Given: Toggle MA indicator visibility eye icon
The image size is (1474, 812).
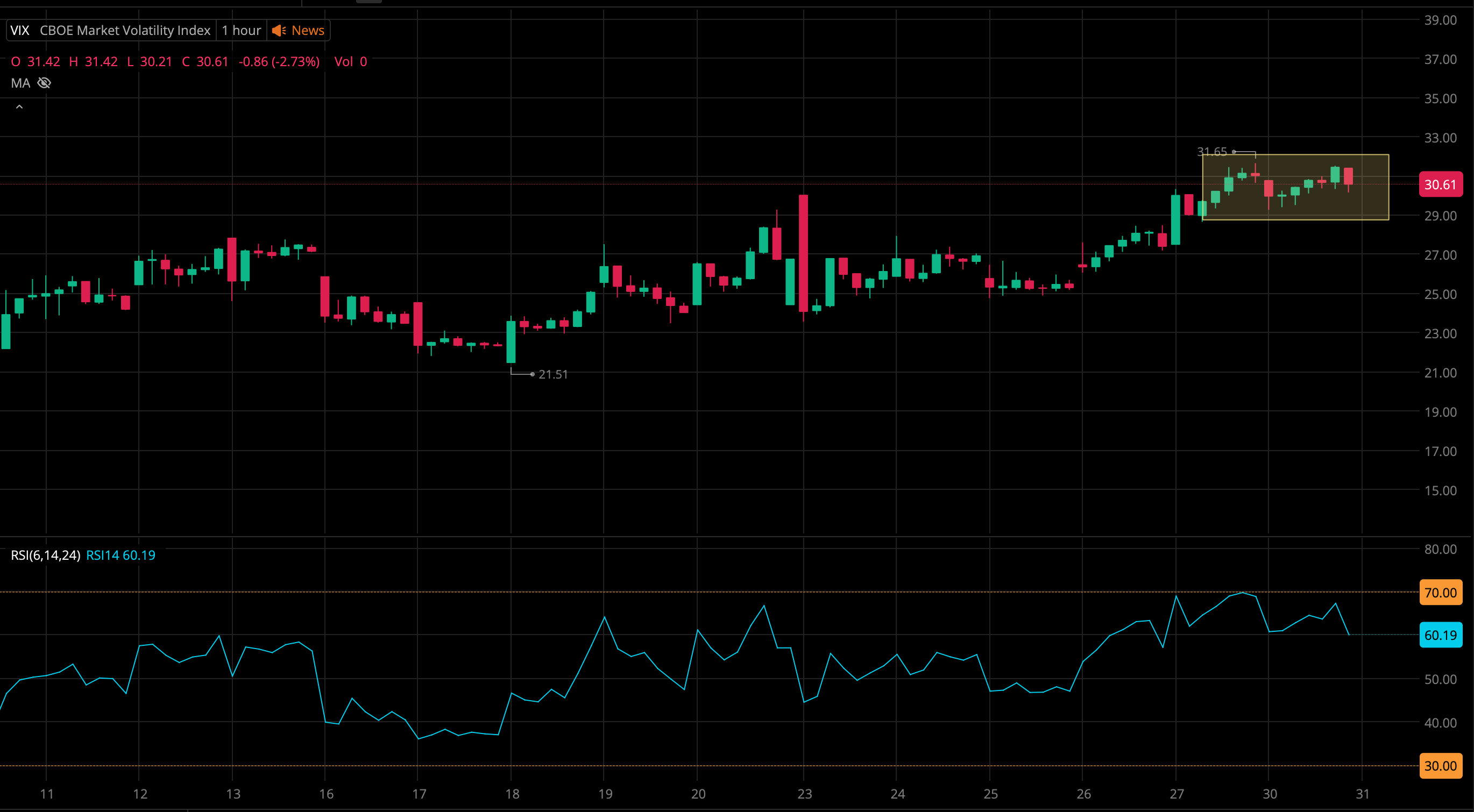Looking at the screenshot, I should (44, 83).
